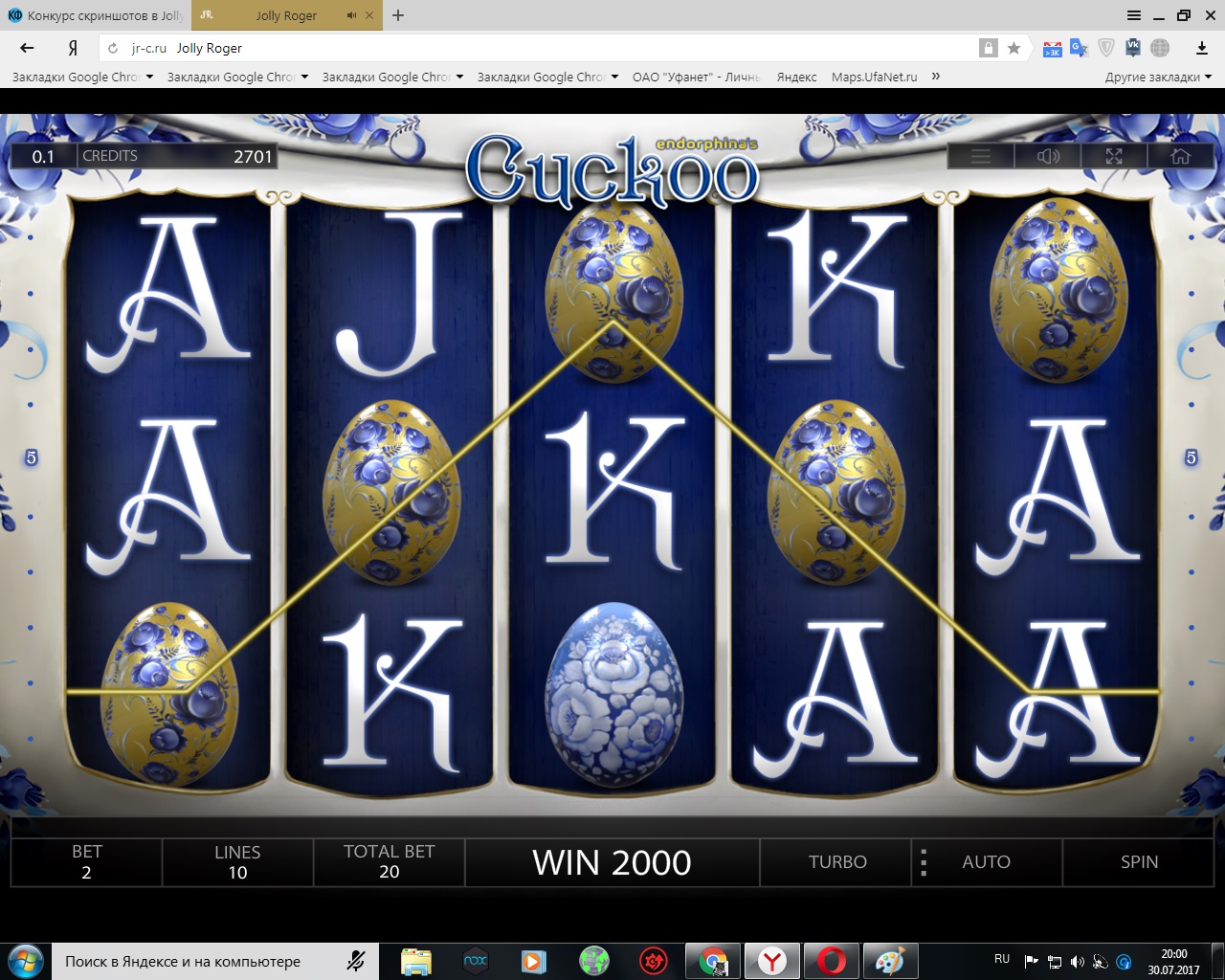Switch to the Конкурс скриншотов tab
The image size is (1225, 980).
(x=96, y=15)
